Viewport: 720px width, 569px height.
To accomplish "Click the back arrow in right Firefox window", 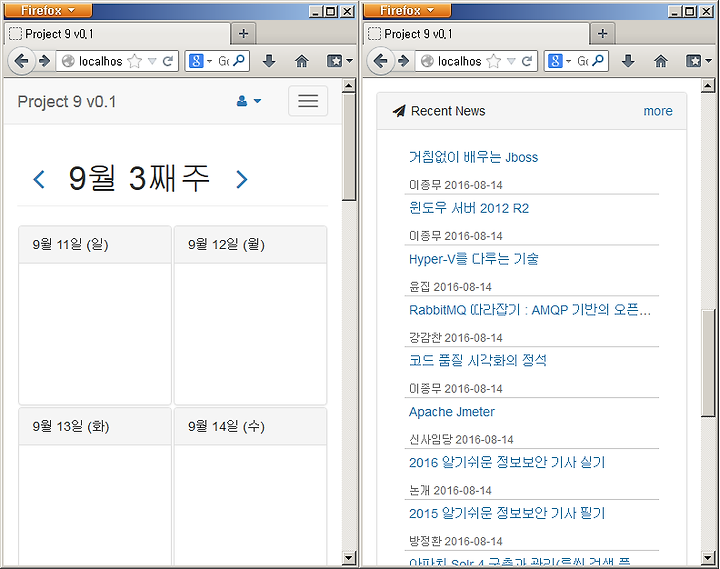I will tap(380, 61).
